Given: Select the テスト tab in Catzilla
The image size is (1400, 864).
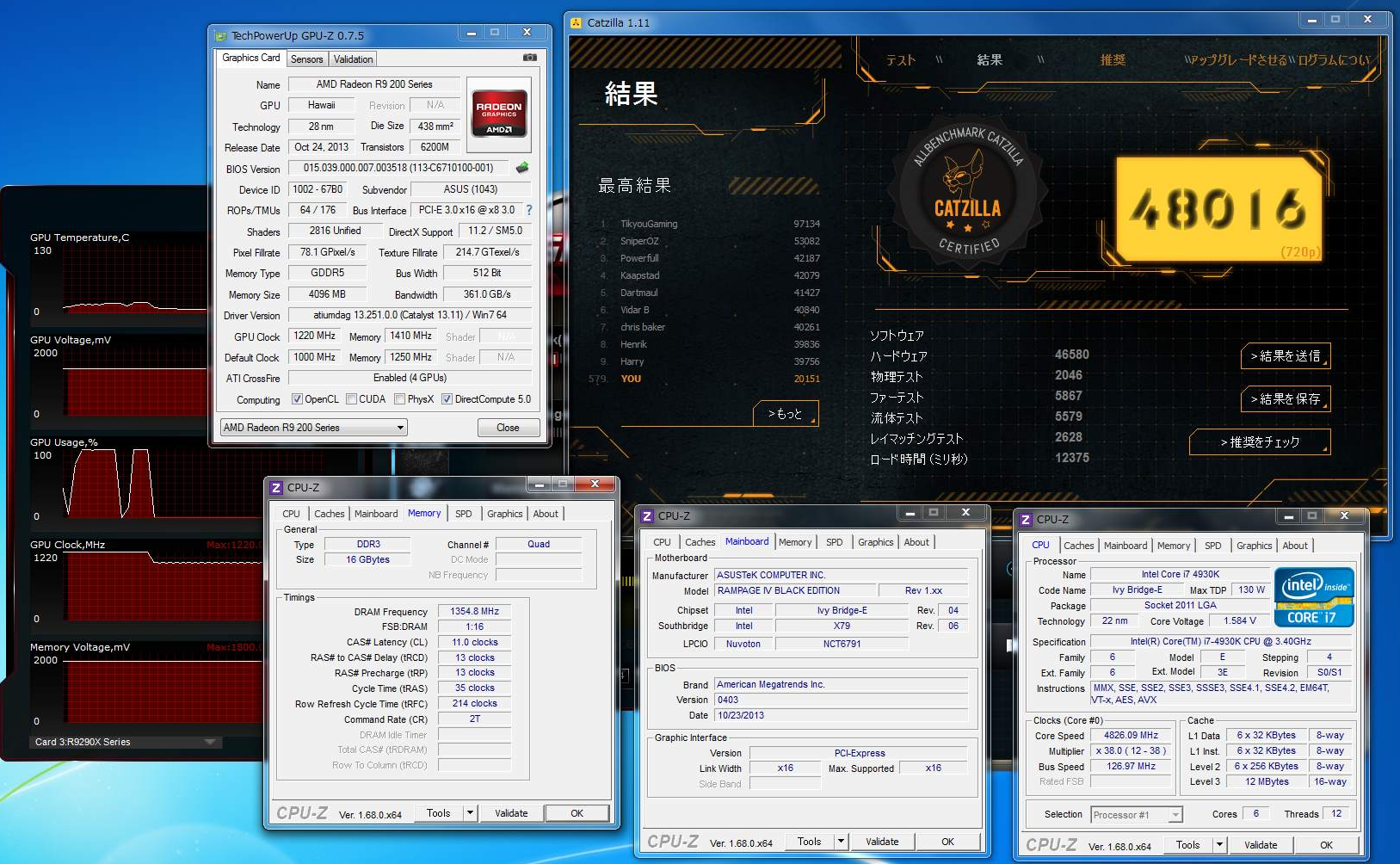Looking at the screenshot, I should [901, 60].
